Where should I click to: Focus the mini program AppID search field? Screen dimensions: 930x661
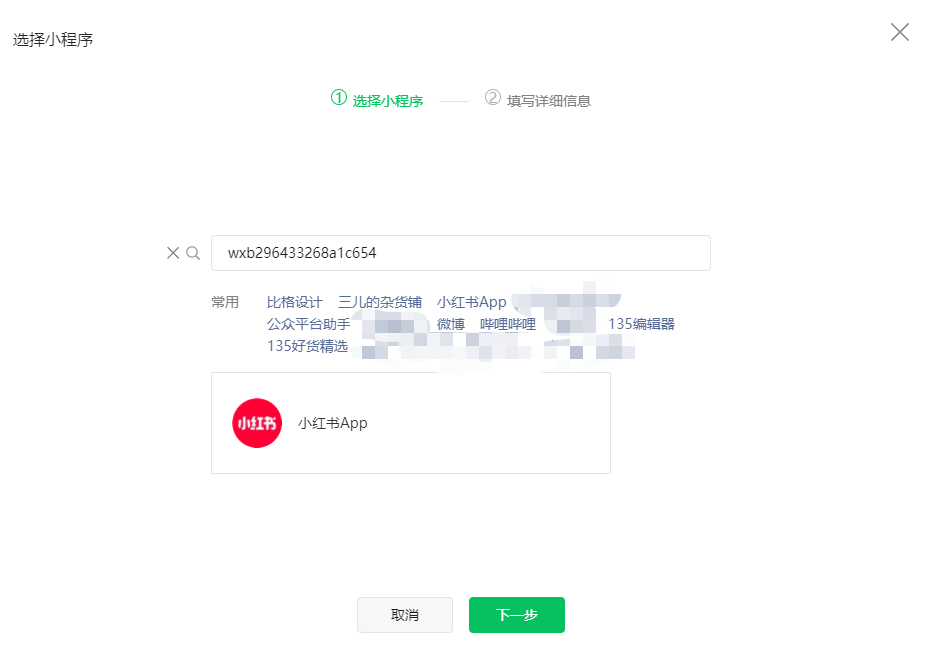pyautogui.click(x=461, y=253)
